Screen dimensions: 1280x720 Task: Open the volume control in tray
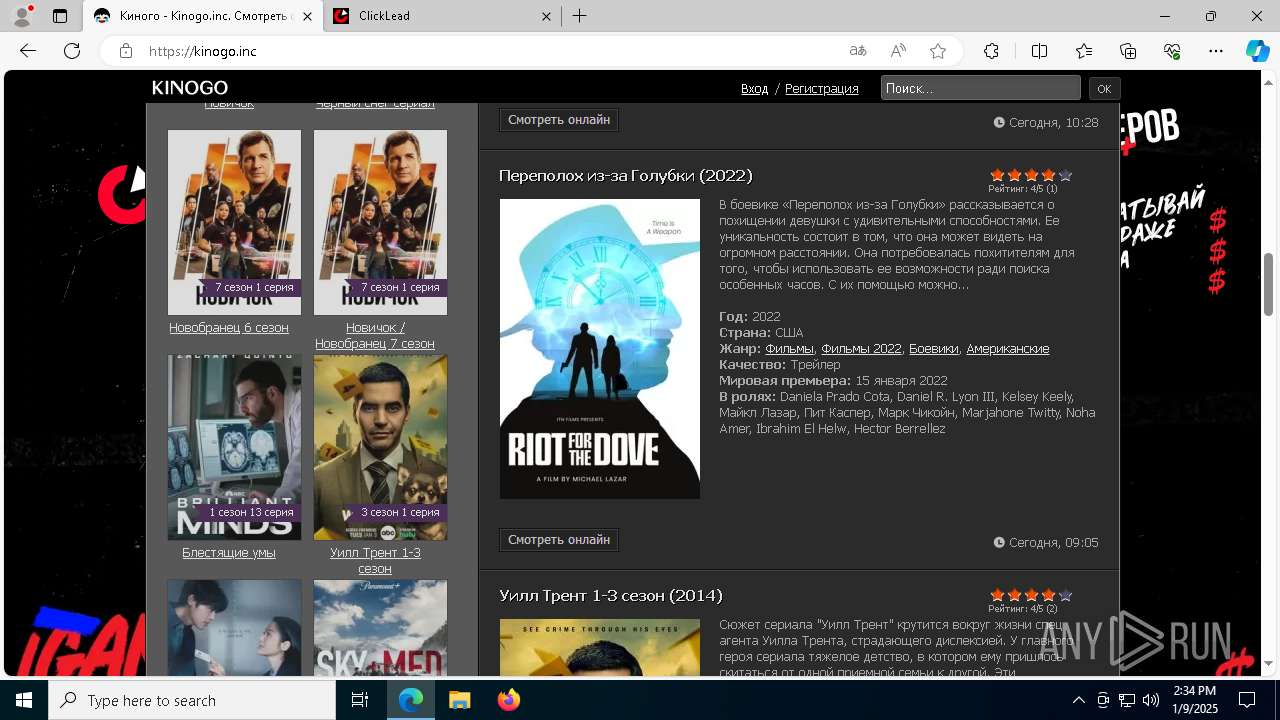coord(1151,700)
